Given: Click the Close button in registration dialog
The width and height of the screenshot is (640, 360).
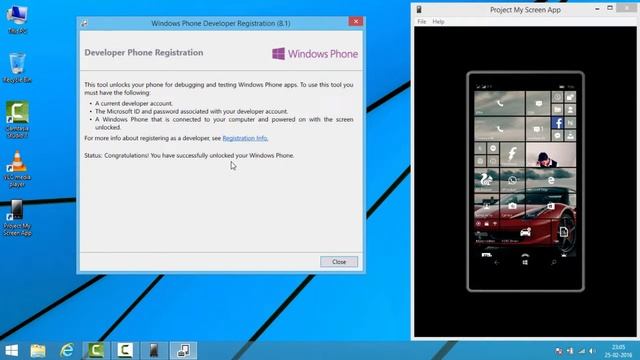Looking at the screenshot, I should [x=339, y=262].
